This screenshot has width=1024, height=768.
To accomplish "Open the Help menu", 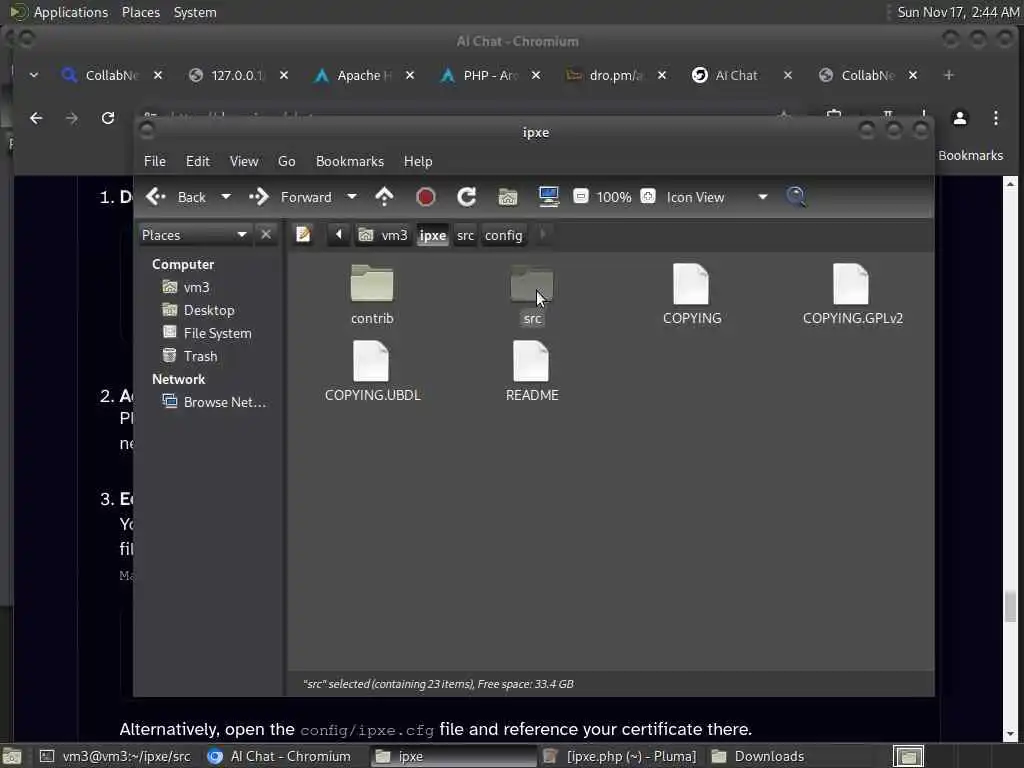I will [x=418, y=161].
